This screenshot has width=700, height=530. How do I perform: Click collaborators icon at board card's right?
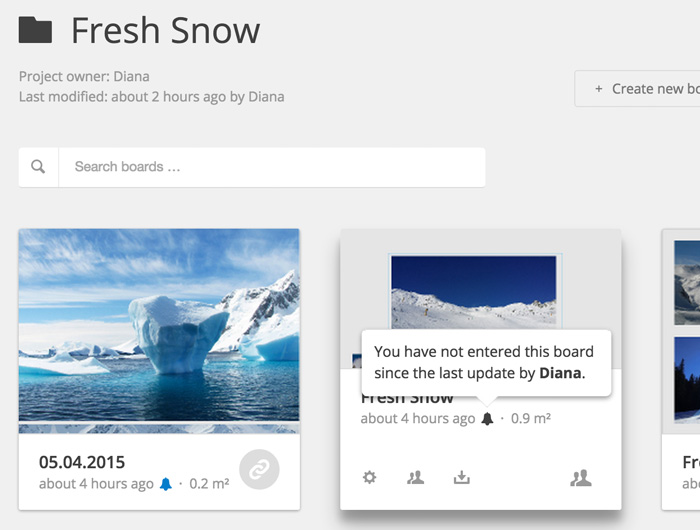581,478
